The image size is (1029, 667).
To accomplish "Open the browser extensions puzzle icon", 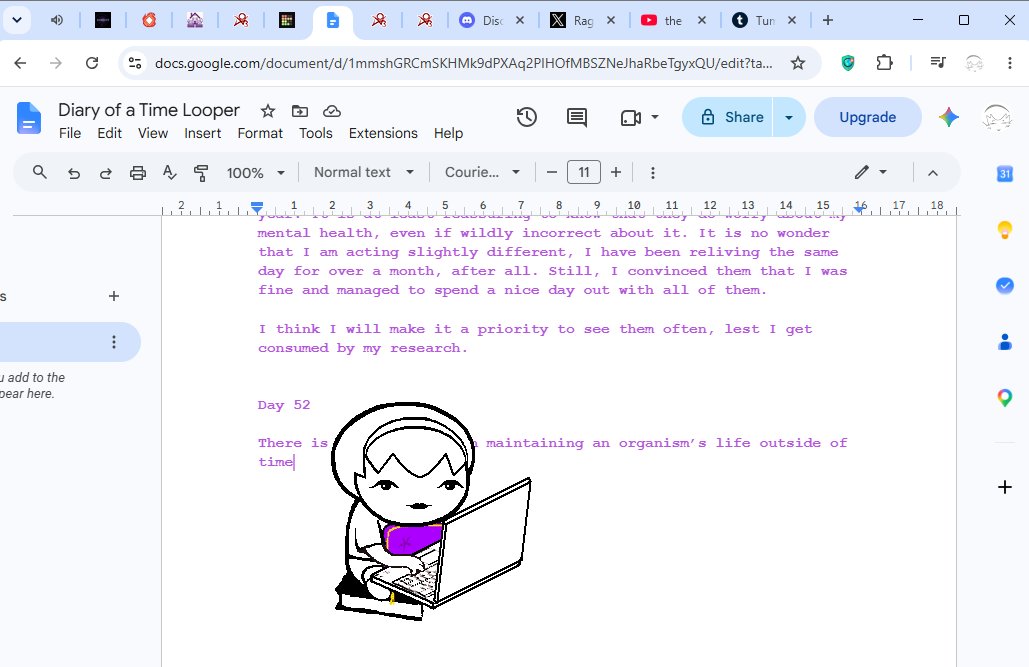I will tap(885, 63).
